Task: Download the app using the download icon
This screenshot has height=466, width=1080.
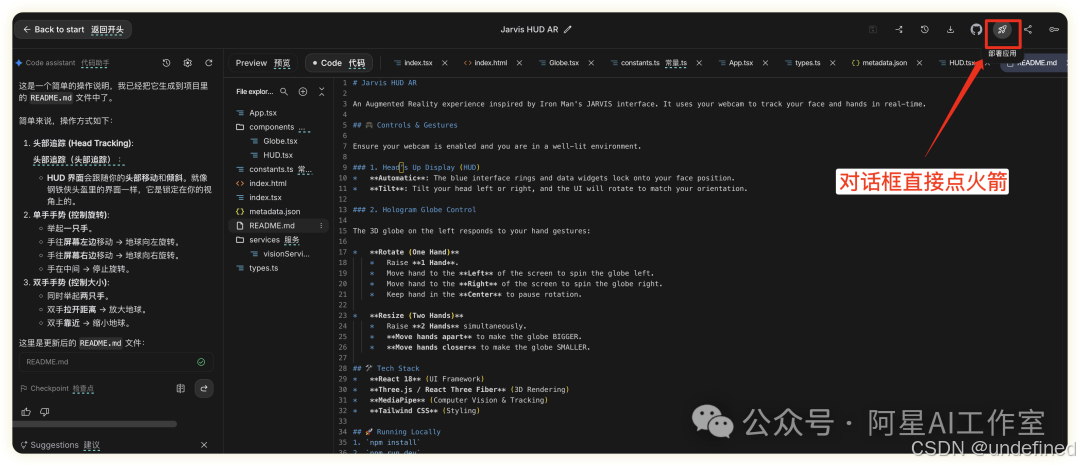Action: [951, 30]
